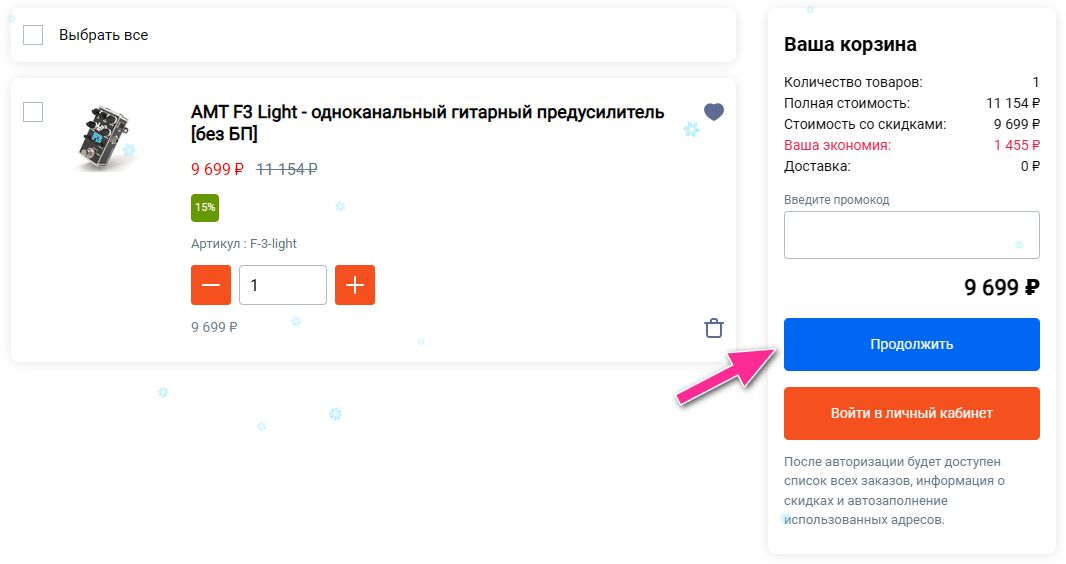Click the red 9 699 ₽ discounted price
The image size is (1066, 564).
coord(217,169)
